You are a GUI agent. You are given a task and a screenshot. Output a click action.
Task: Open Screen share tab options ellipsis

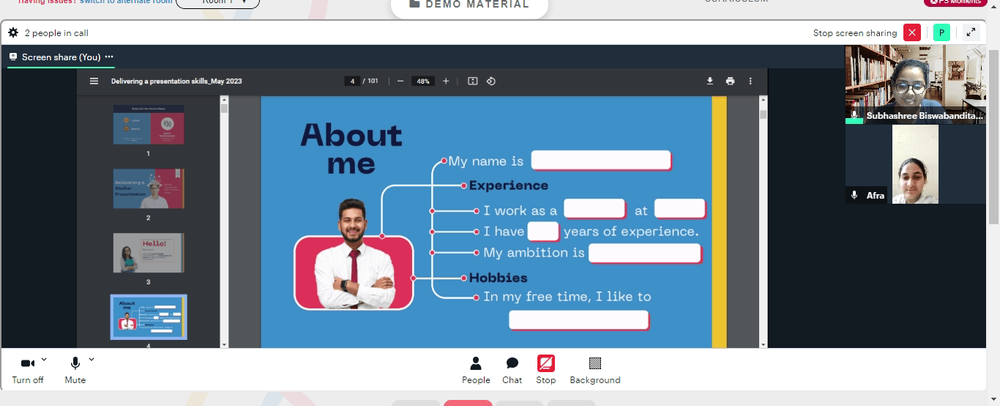[109, 57]
